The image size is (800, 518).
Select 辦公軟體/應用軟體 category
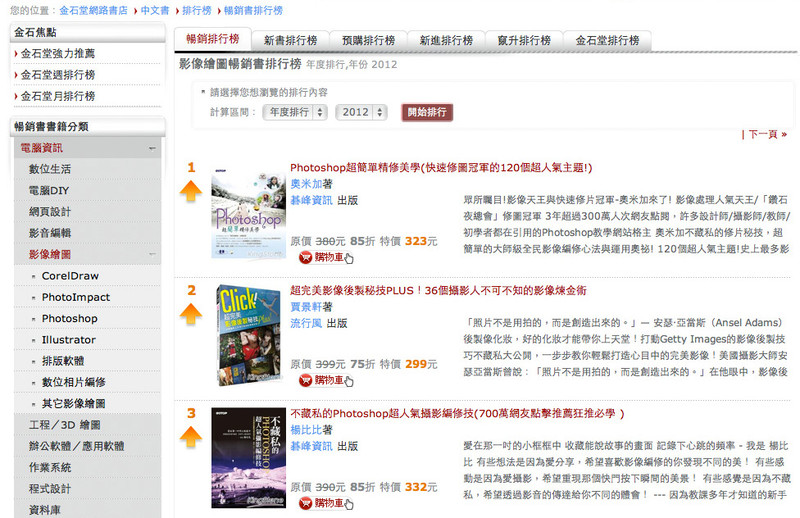click(77, 446)
